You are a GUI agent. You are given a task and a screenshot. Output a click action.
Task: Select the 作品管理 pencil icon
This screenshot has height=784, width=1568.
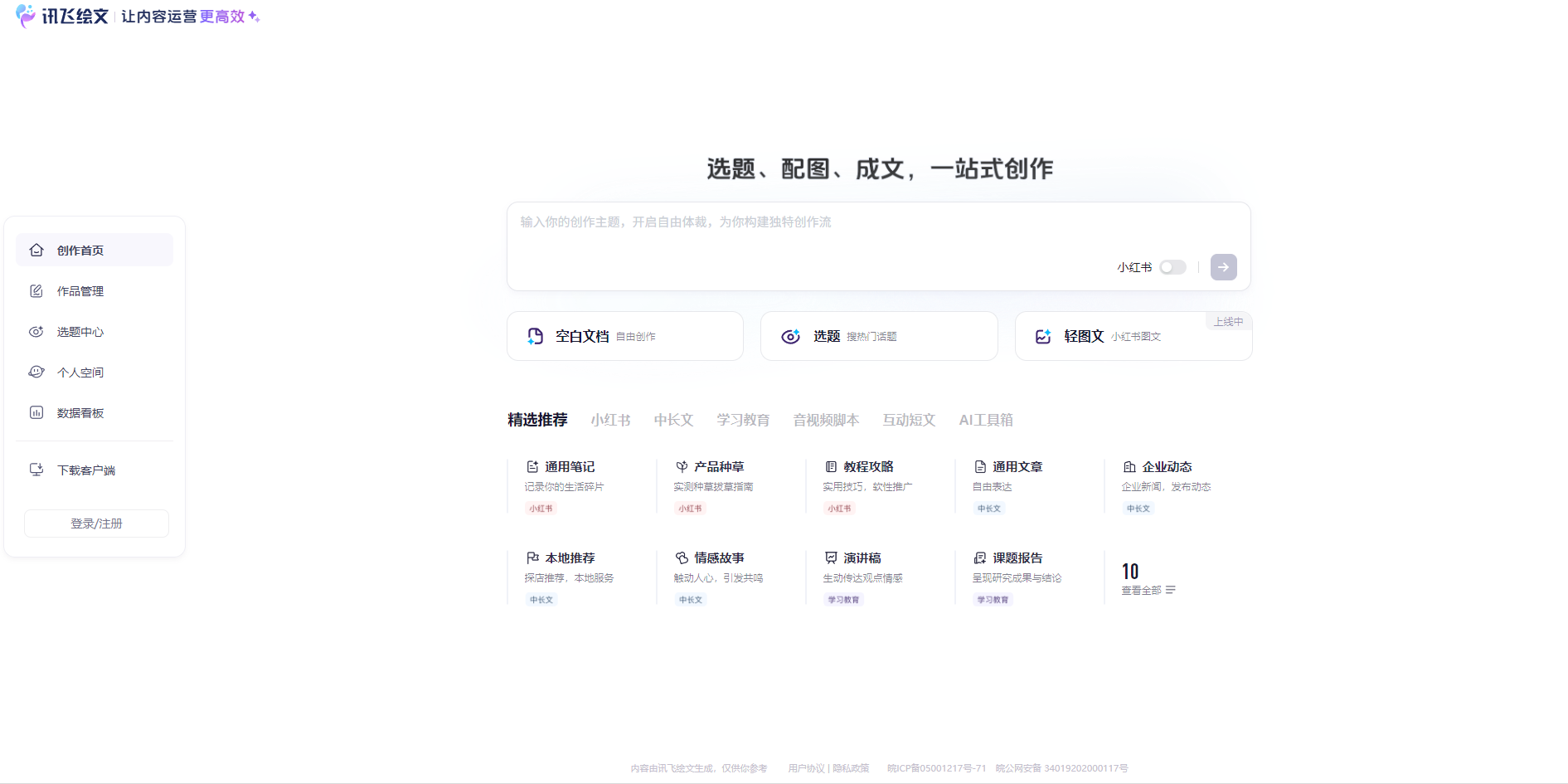coord(36,290)
